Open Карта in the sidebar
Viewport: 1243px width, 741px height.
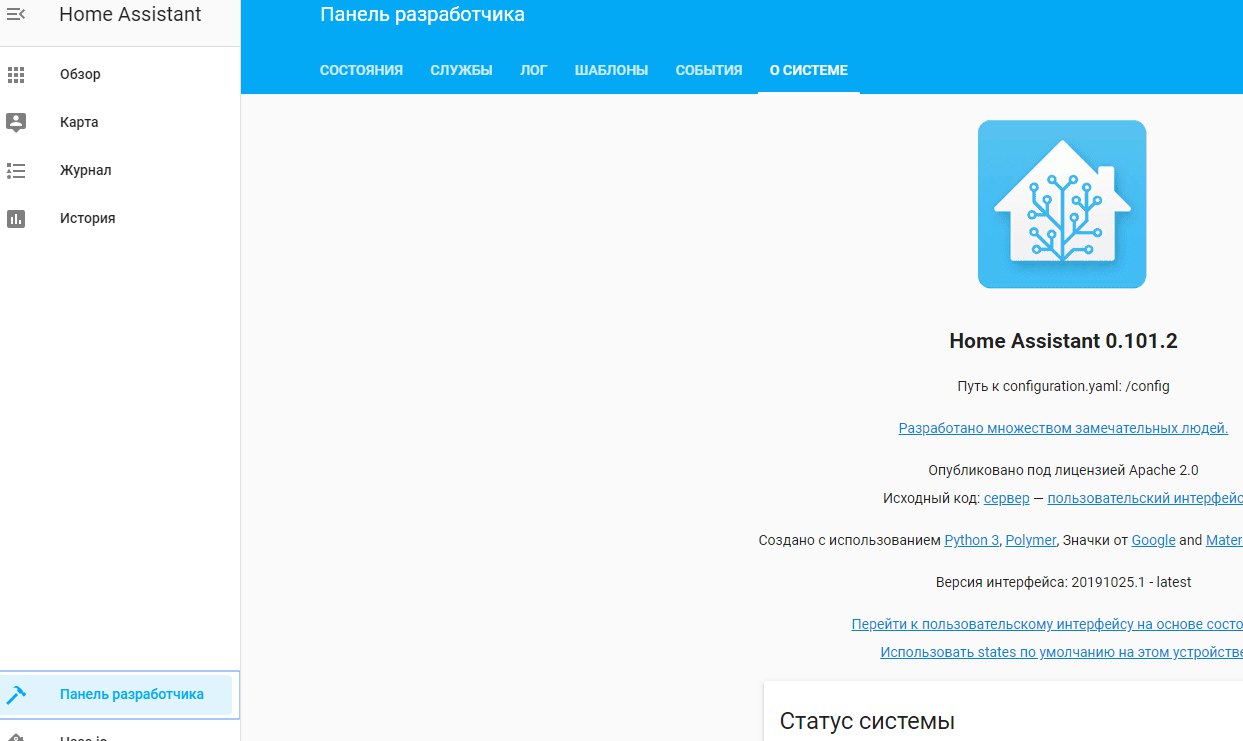tap(120, 122)
